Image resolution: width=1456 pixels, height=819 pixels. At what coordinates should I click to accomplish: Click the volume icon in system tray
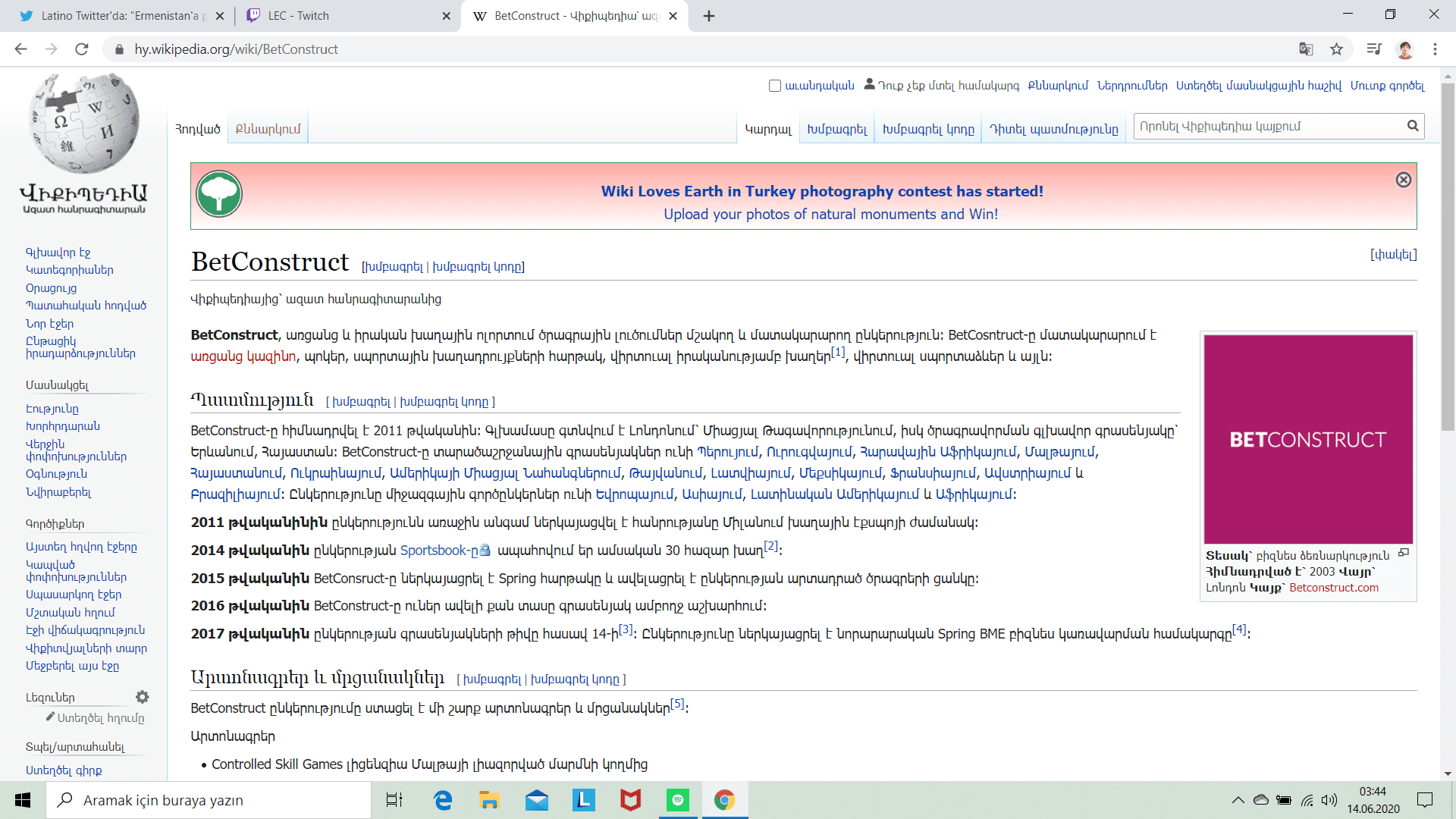click(x=1329, y=800)
